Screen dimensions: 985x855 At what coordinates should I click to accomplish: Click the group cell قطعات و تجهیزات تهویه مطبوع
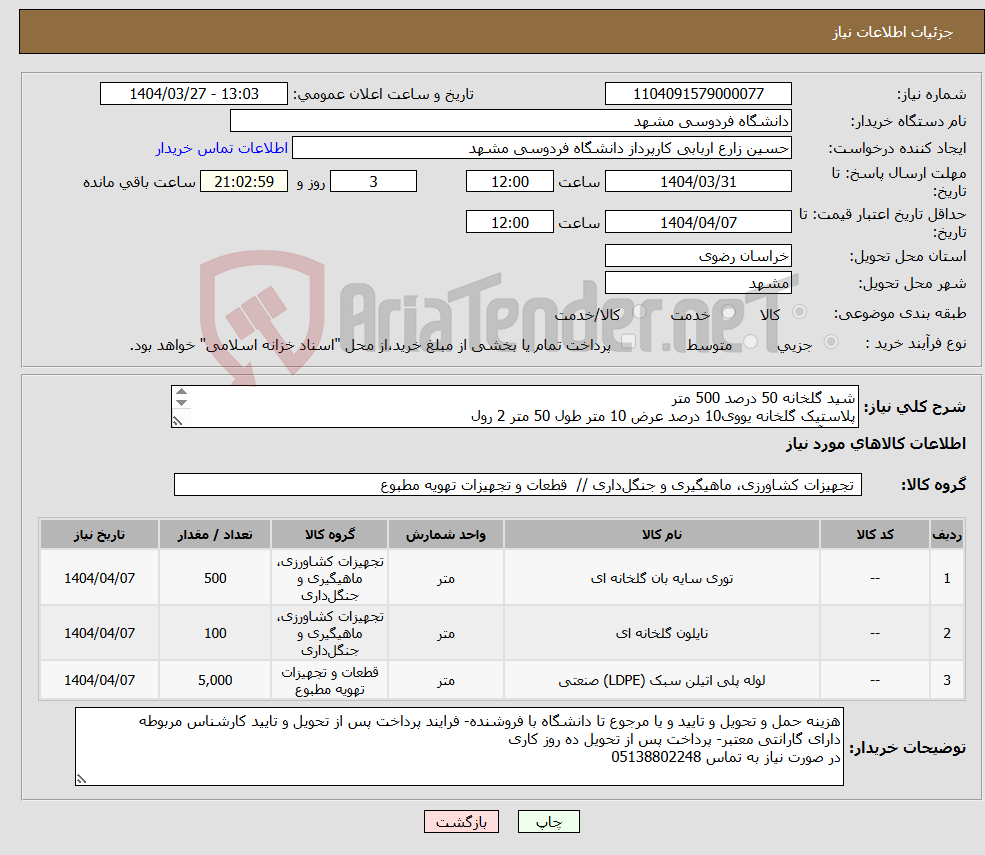[x=330, y=680]
